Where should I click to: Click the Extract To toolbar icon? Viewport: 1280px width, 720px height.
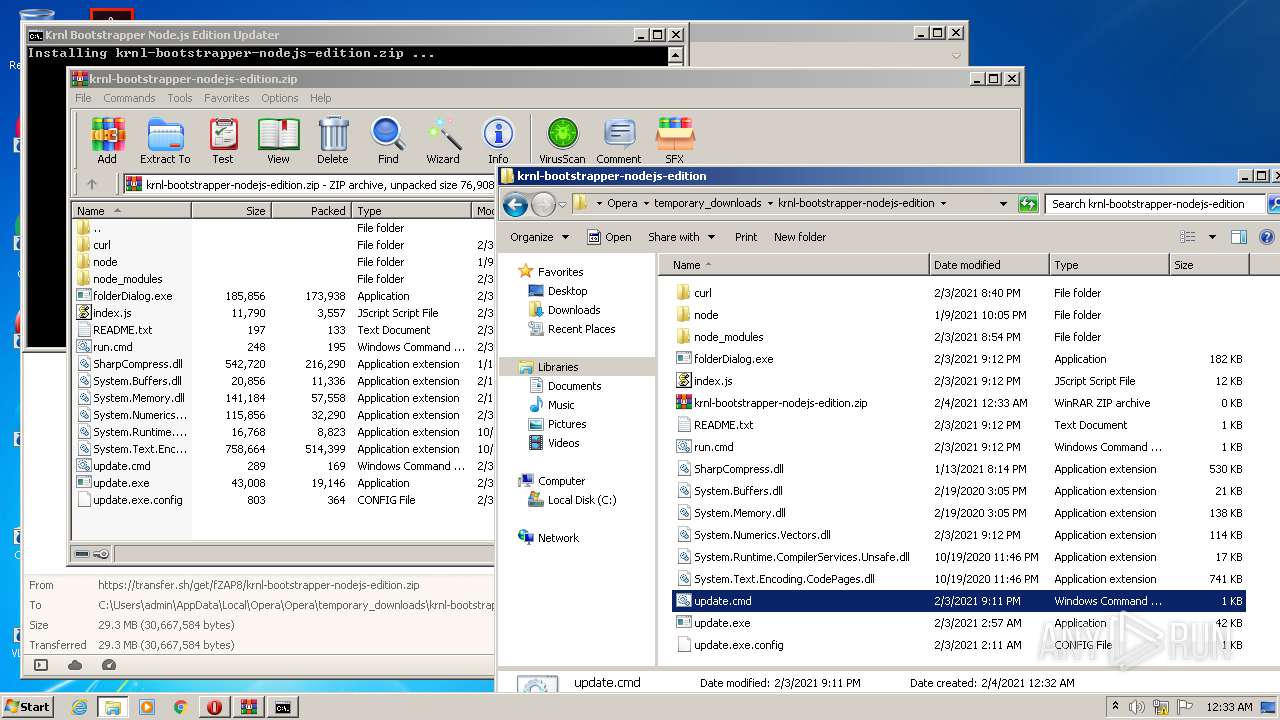[x=165, y=140]
